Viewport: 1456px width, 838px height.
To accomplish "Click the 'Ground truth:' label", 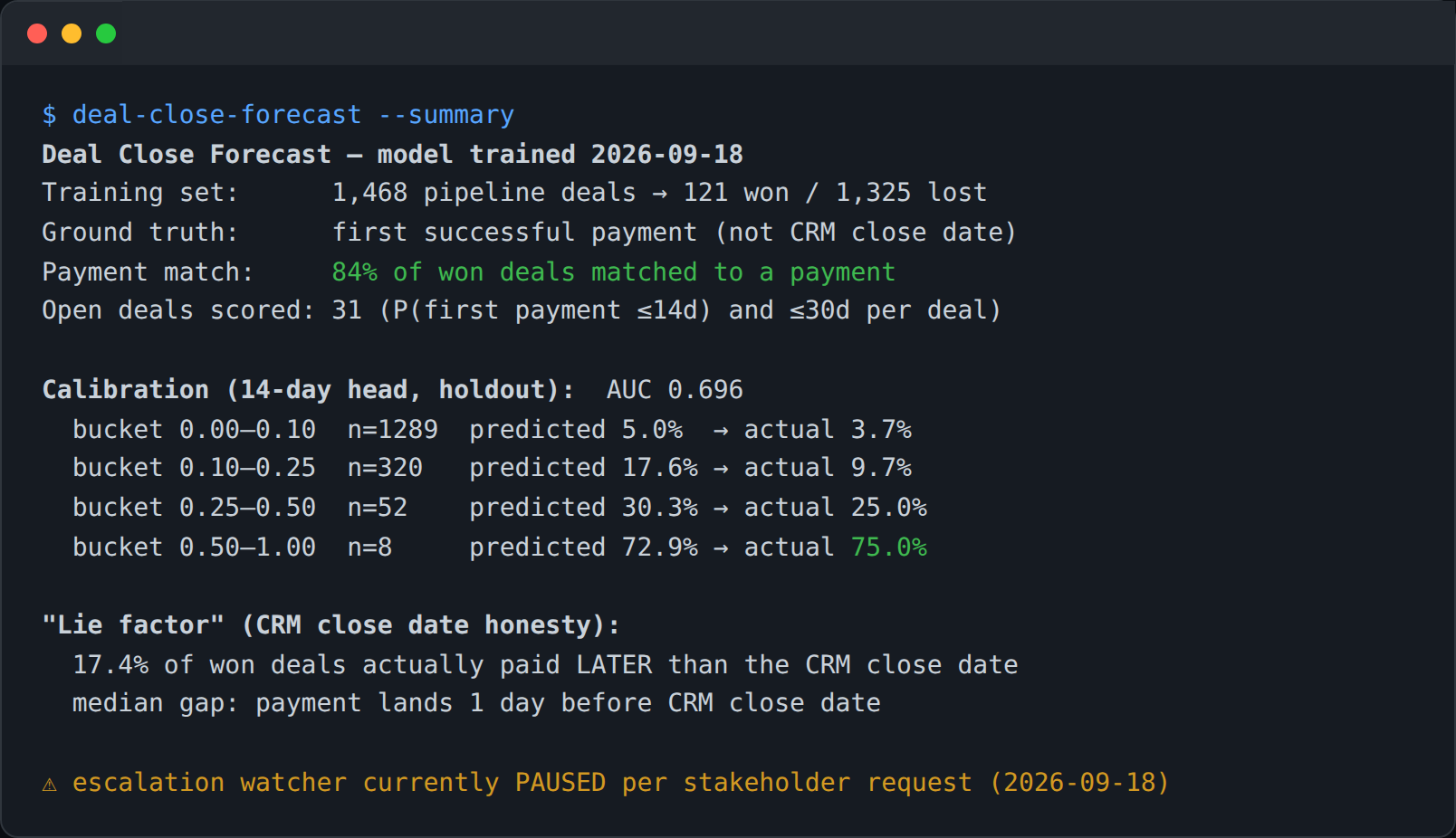I will coord(140,233).
